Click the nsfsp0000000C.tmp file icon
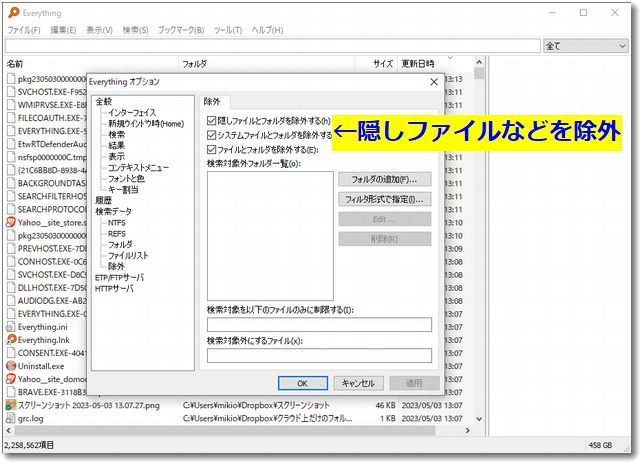 pyautogui.click(x=11, y=157)
